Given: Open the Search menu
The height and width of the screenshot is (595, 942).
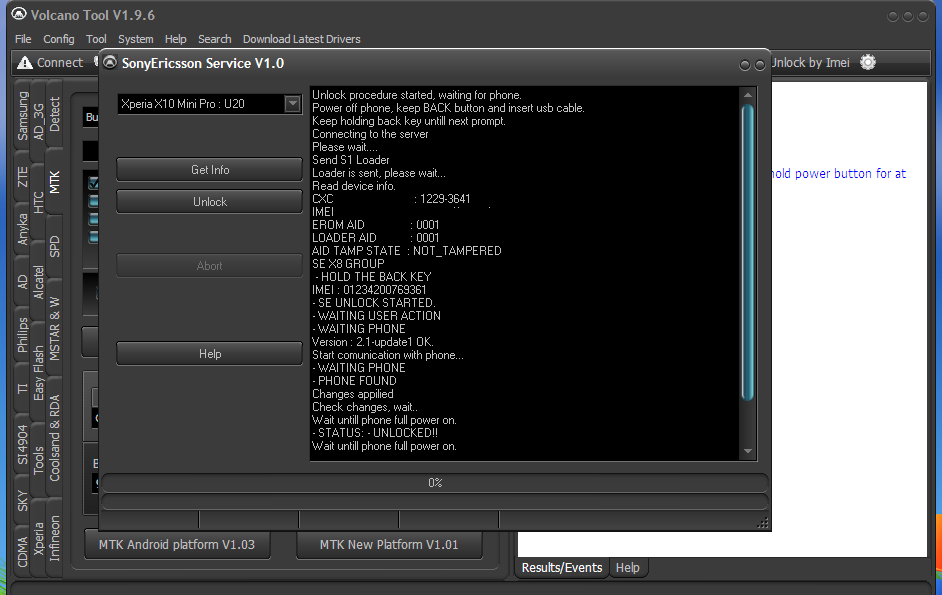Looking at the screenshot, I should click(214, 39).
